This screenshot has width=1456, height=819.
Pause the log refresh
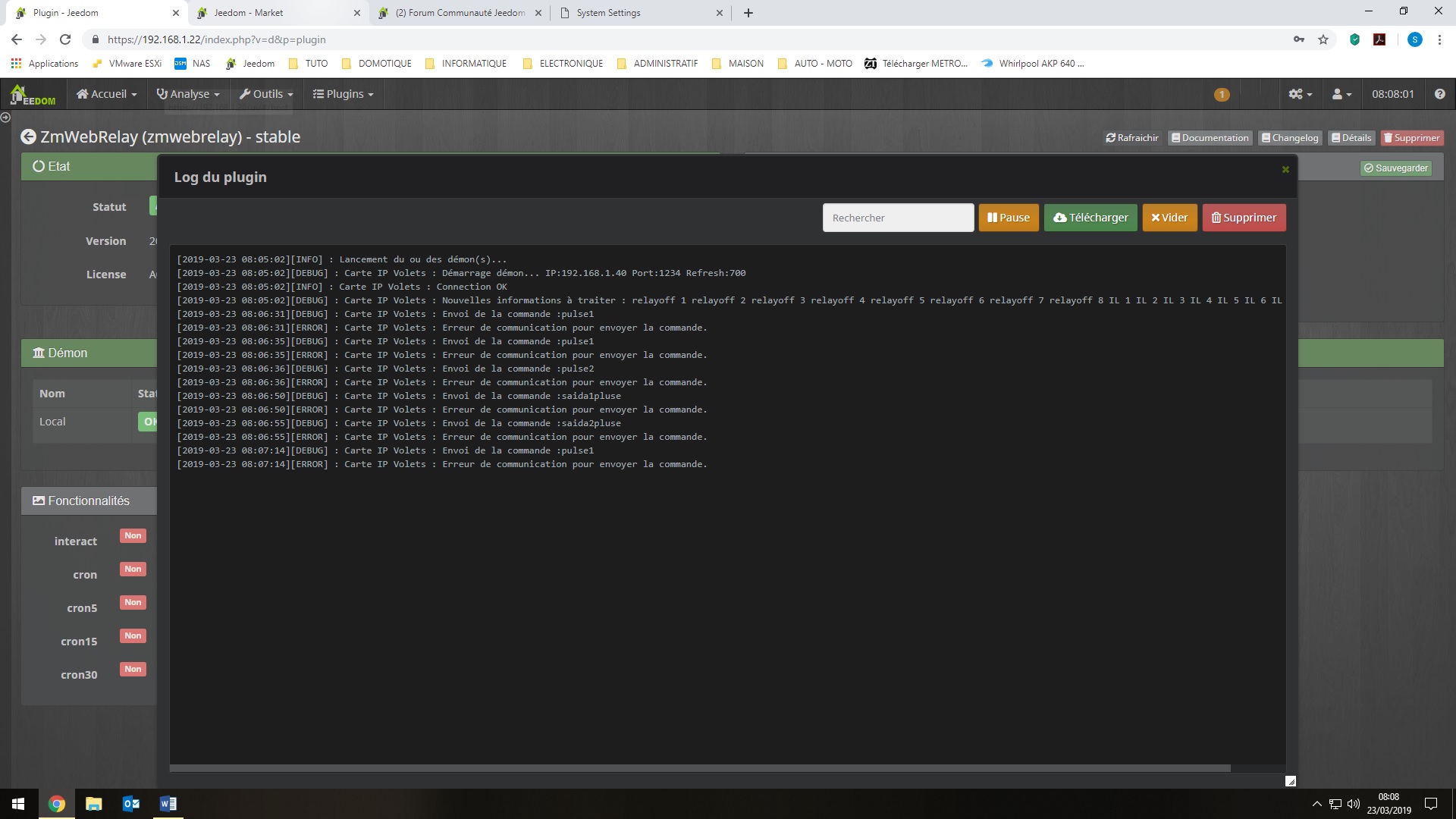1008,218
